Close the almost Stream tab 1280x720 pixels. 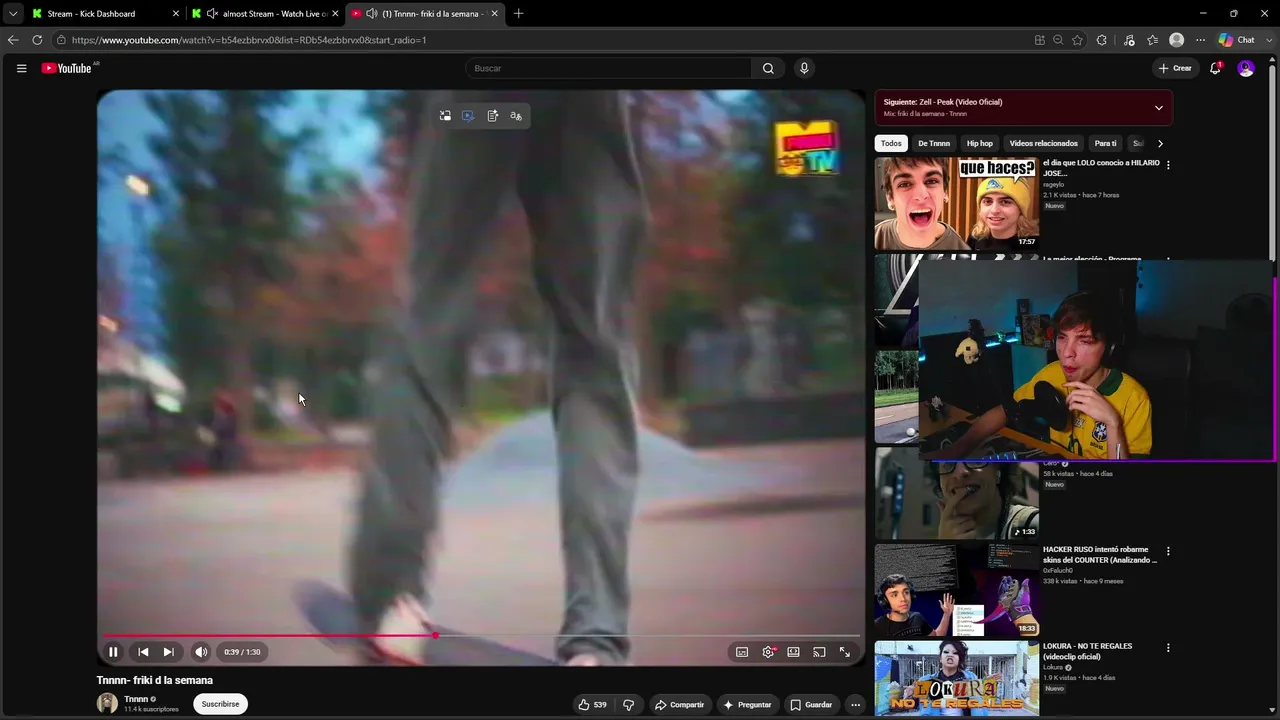click(x=335, y=14)
